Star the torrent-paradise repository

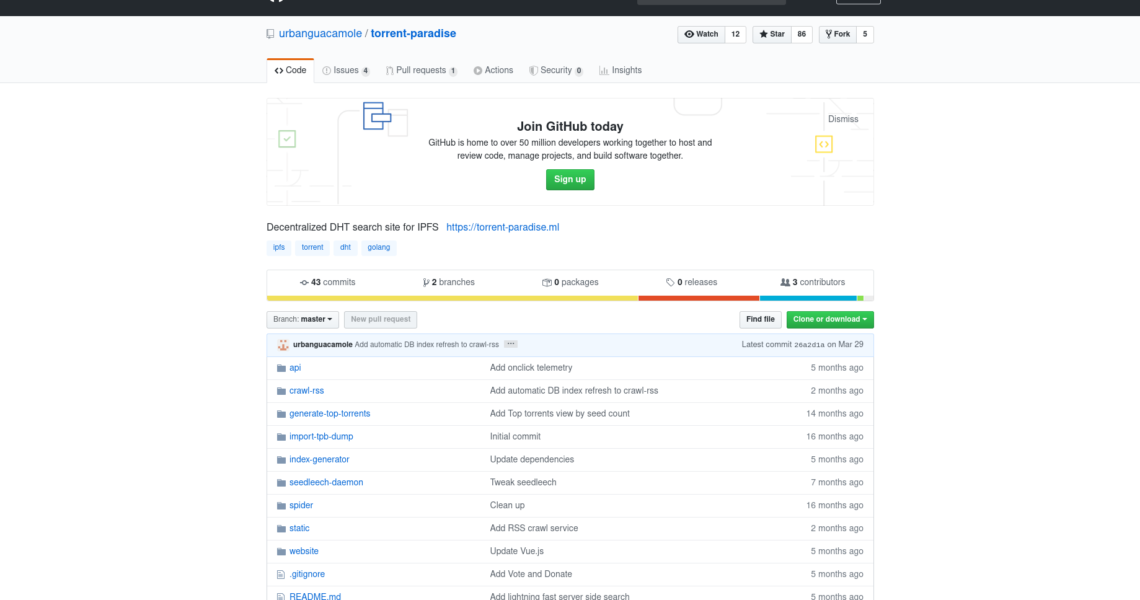[x=770, y=34]
